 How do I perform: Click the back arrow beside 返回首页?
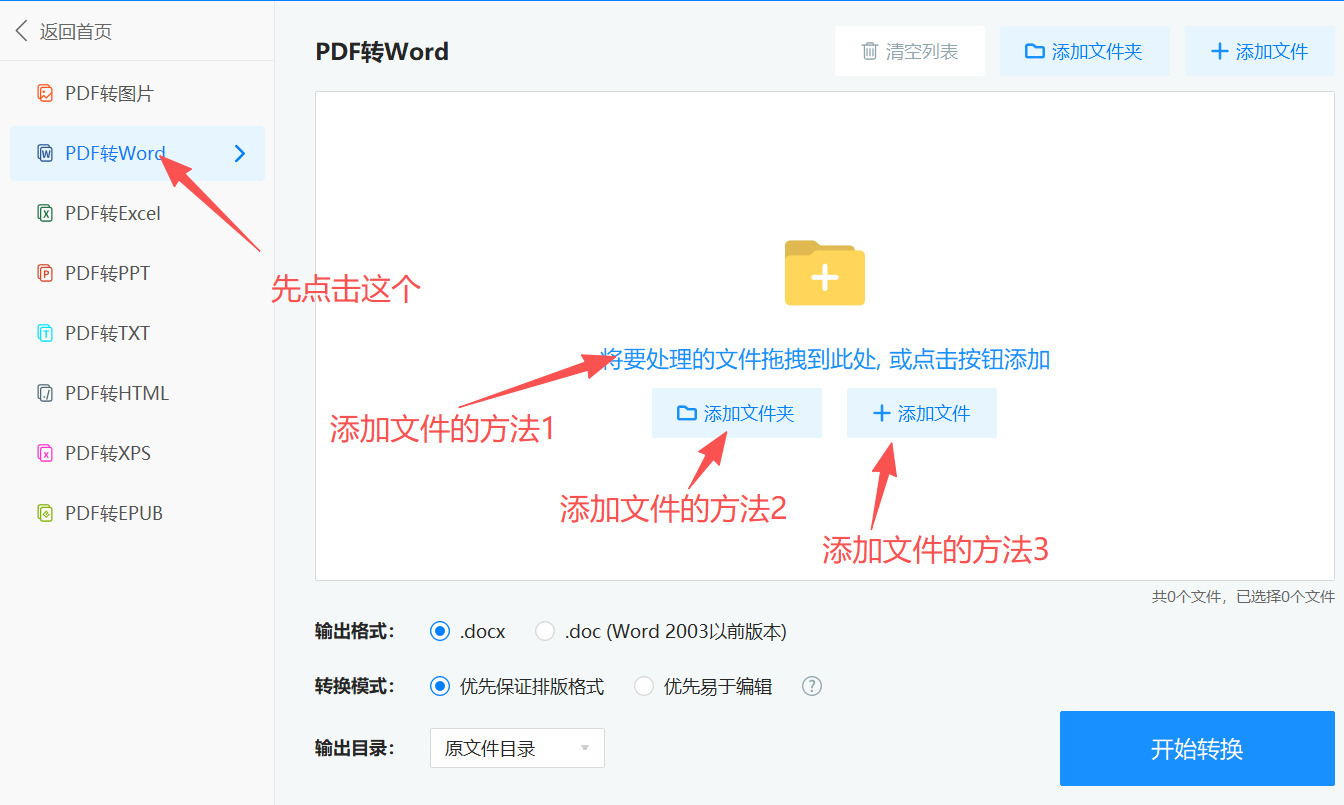pyautogui.click(x=22, y=31)
